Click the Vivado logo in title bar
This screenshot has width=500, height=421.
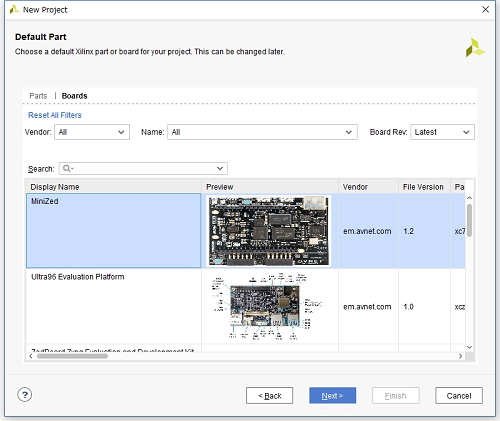(14, 10)
